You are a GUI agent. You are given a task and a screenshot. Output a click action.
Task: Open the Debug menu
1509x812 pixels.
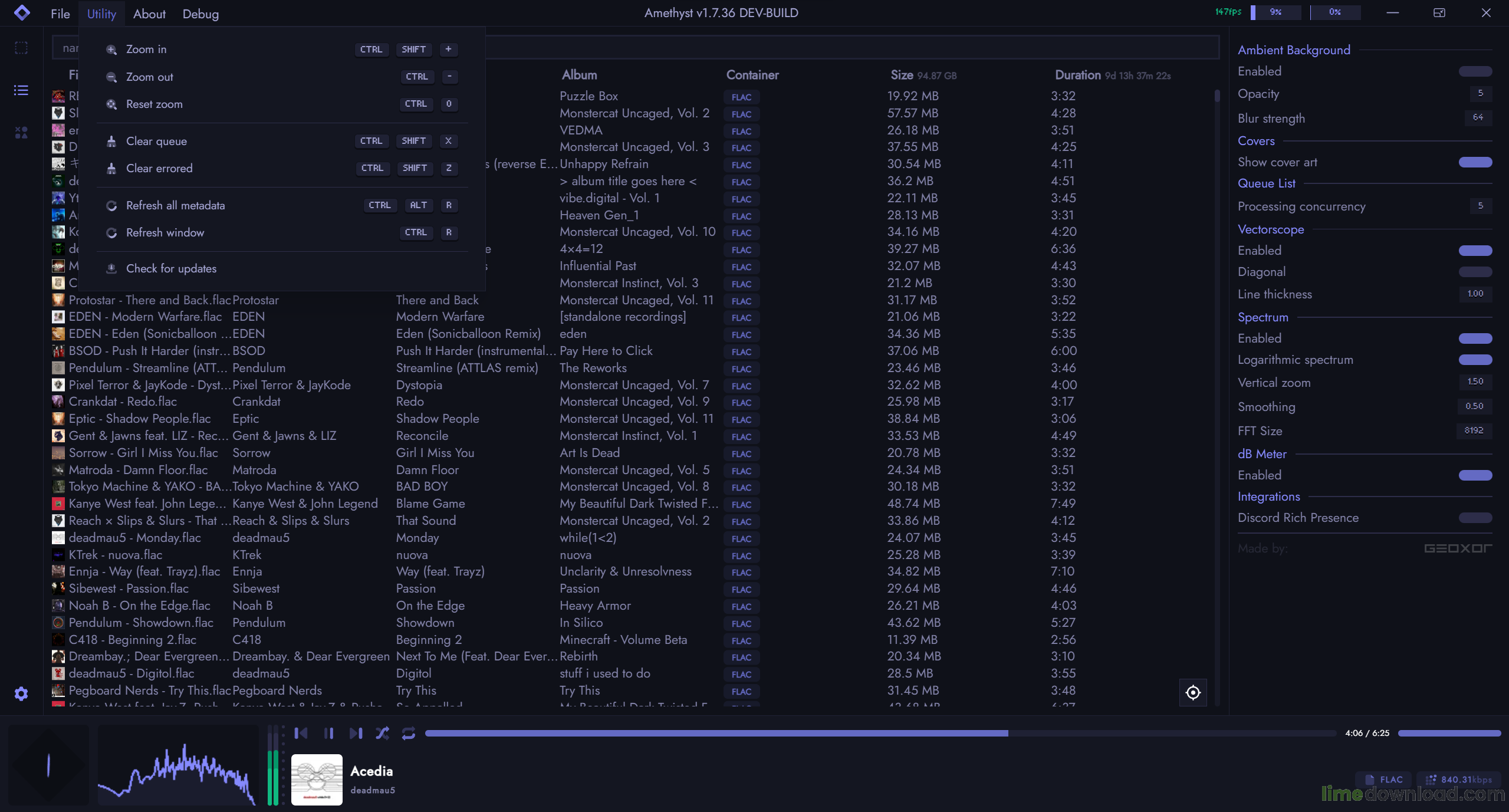click(x=200, y=14)
